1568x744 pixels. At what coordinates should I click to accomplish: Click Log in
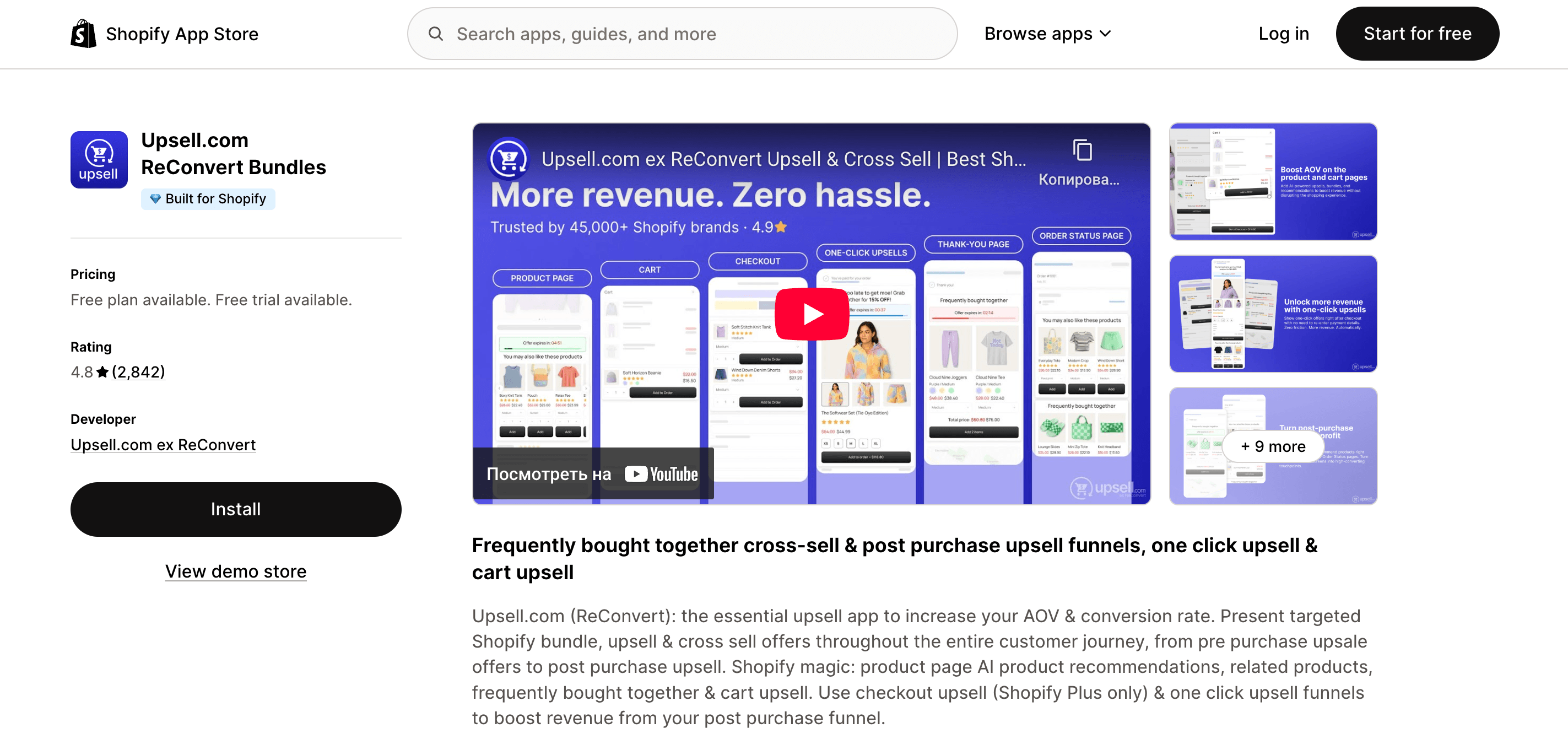[x=1283, y=34]
